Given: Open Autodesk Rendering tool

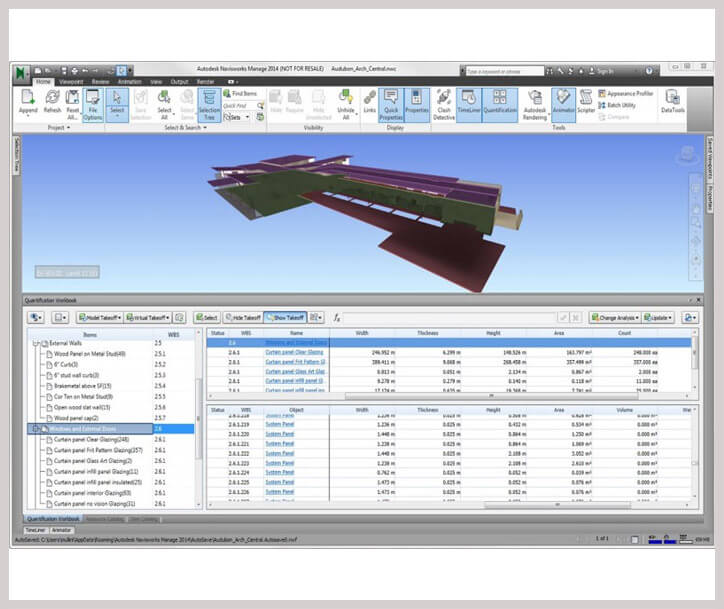Looking at the screenshot, I should (535, 105).
